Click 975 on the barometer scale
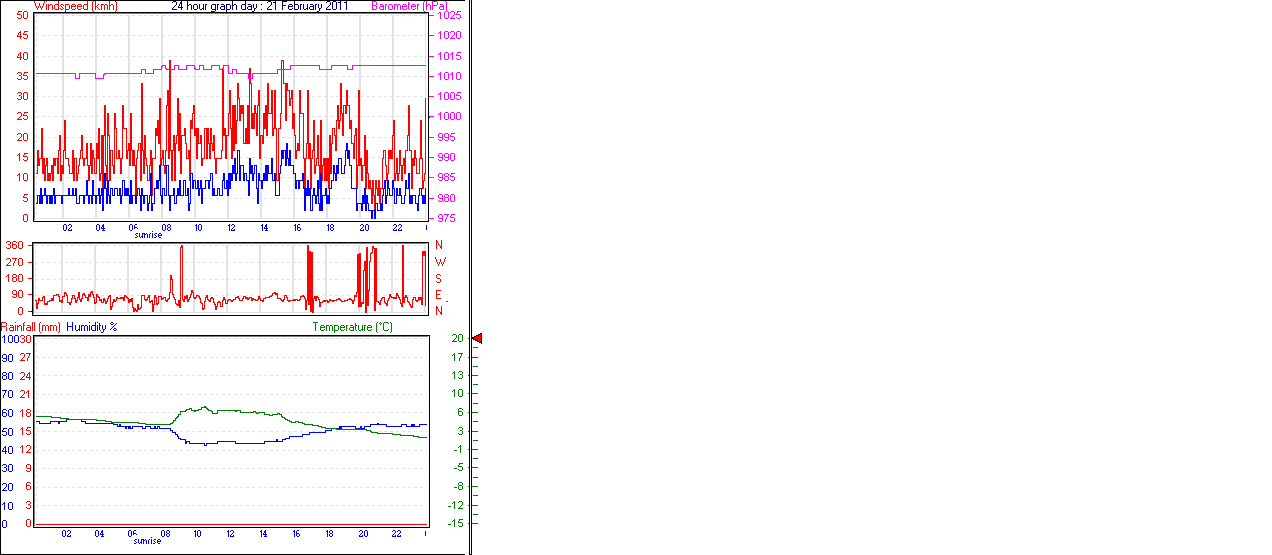Viewport: 1272px width, 555px height. [x=445, y=218]
